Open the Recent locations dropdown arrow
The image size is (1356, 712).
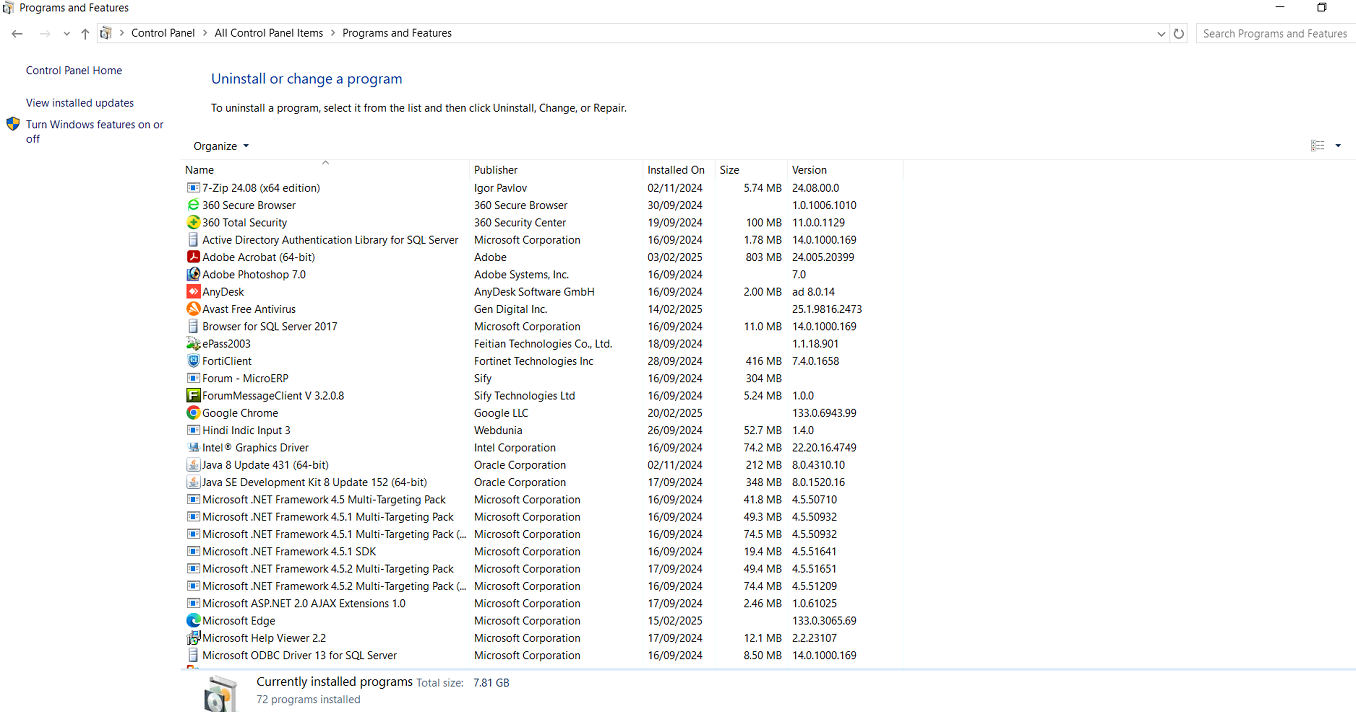click(66, 33)
